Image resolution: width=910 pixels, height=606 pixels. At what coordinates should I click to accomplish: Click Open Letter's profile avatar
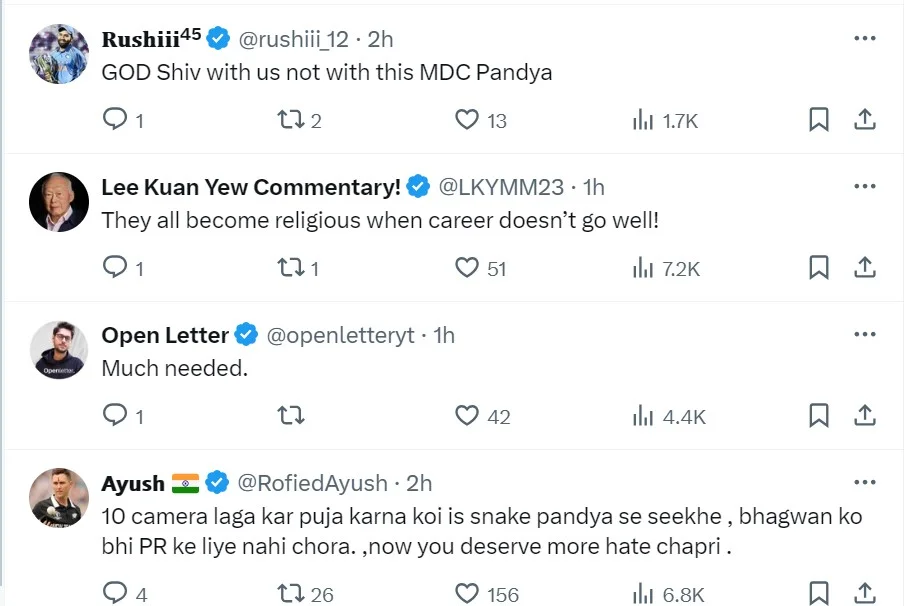click(58, 350)
